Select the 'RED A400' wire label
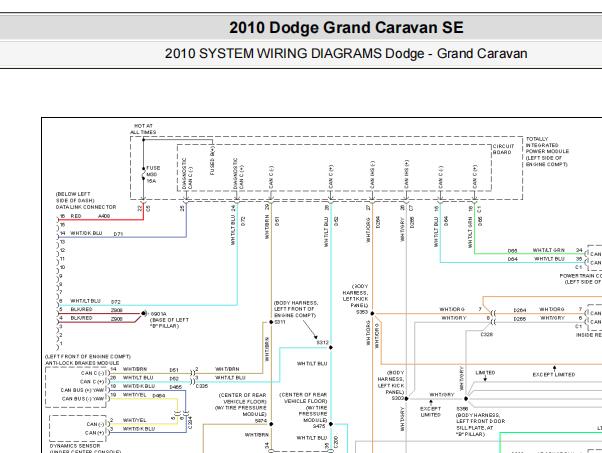This screenshot has height=453, width=602. point(90,216)
